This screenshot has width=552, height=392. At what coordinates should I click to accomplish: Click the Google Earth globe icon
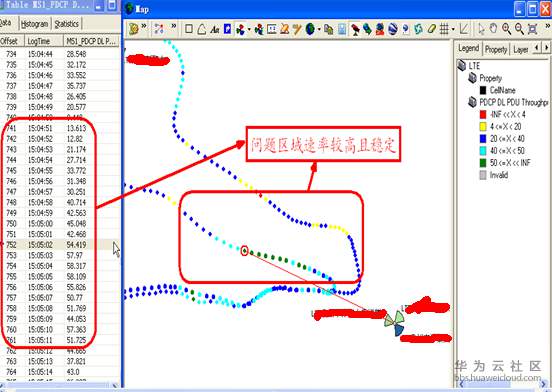pos(393,29)
